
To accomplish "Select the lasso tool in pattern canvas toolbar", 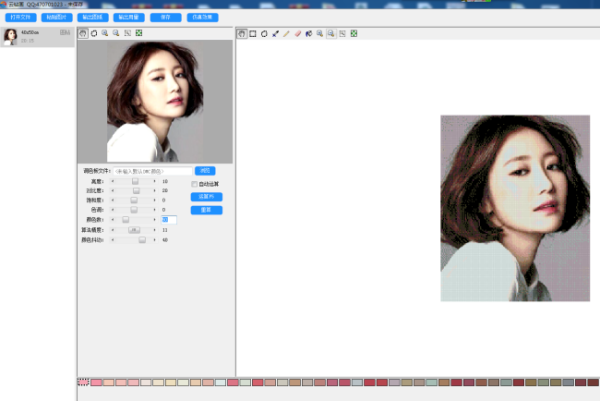I will point(264,34).
